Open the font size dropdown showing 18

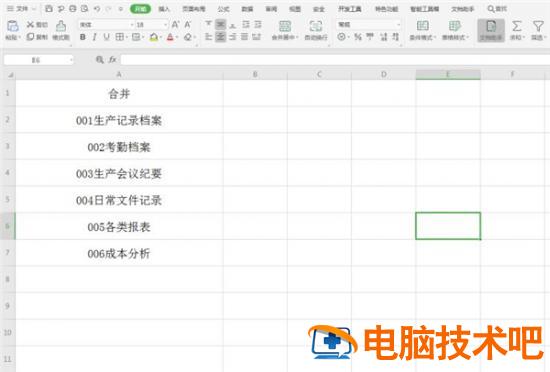pyautogui.click(x=166, y=25)
